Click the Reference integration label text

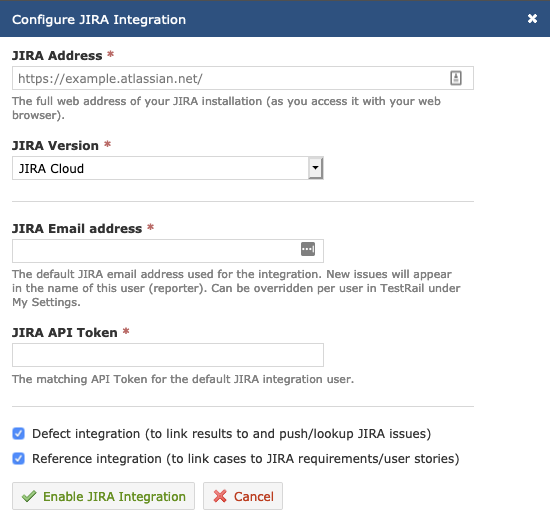click(246, 459)
